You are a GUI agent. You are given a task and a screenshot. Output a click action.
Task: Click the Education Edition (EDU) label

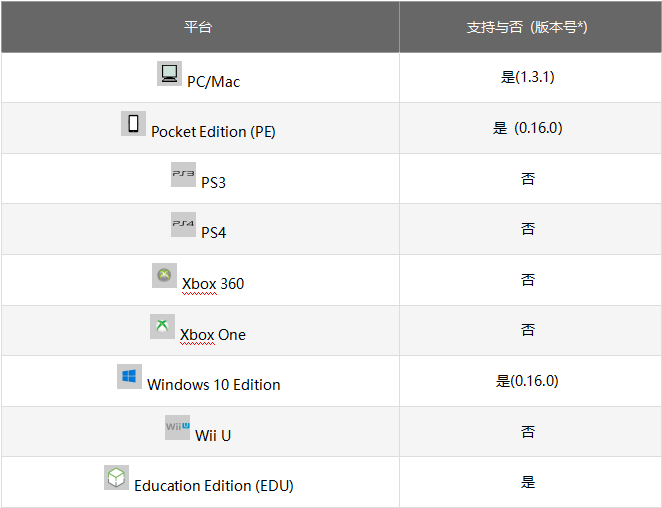point(214,486)
